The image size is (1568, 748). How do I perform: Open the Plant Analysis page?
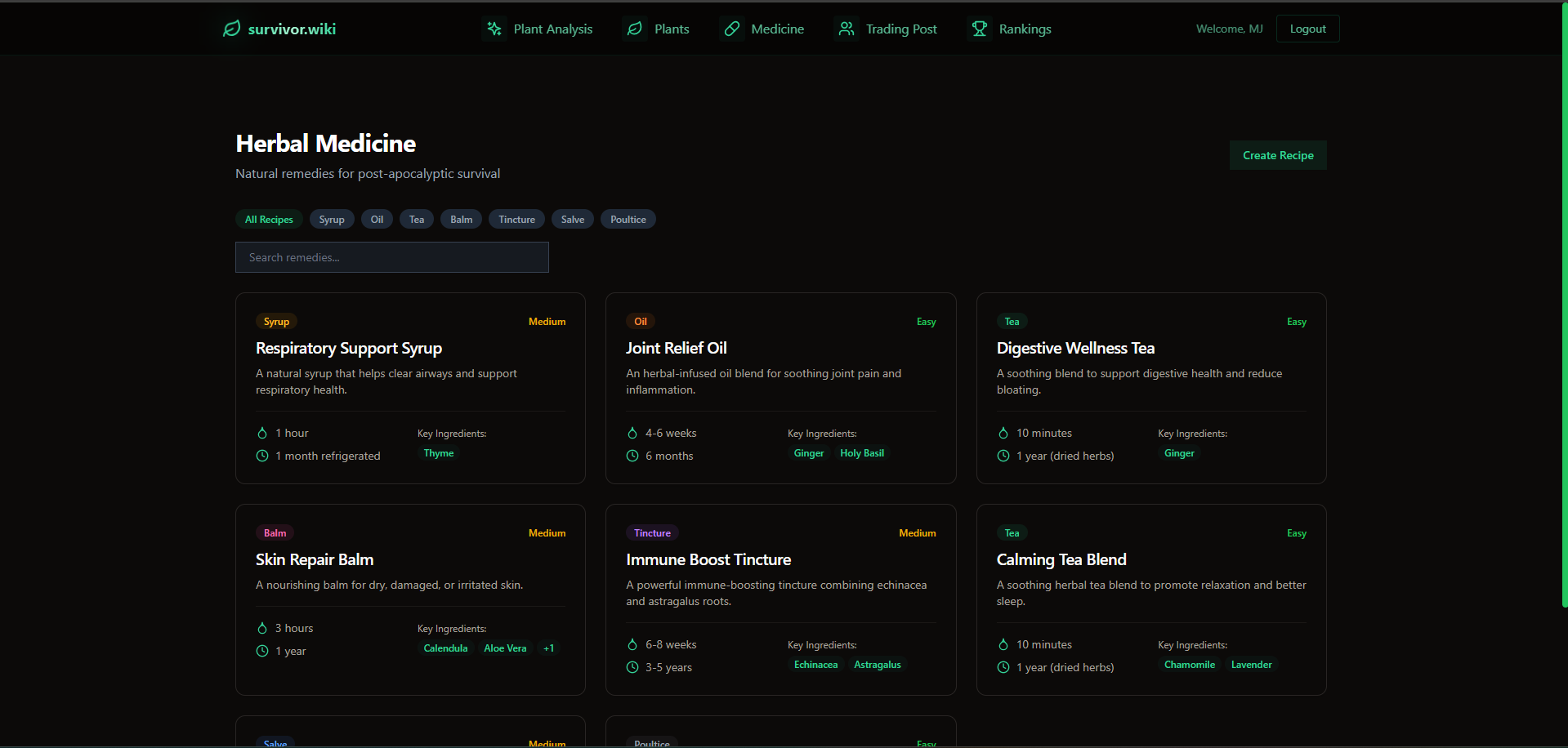538,29
